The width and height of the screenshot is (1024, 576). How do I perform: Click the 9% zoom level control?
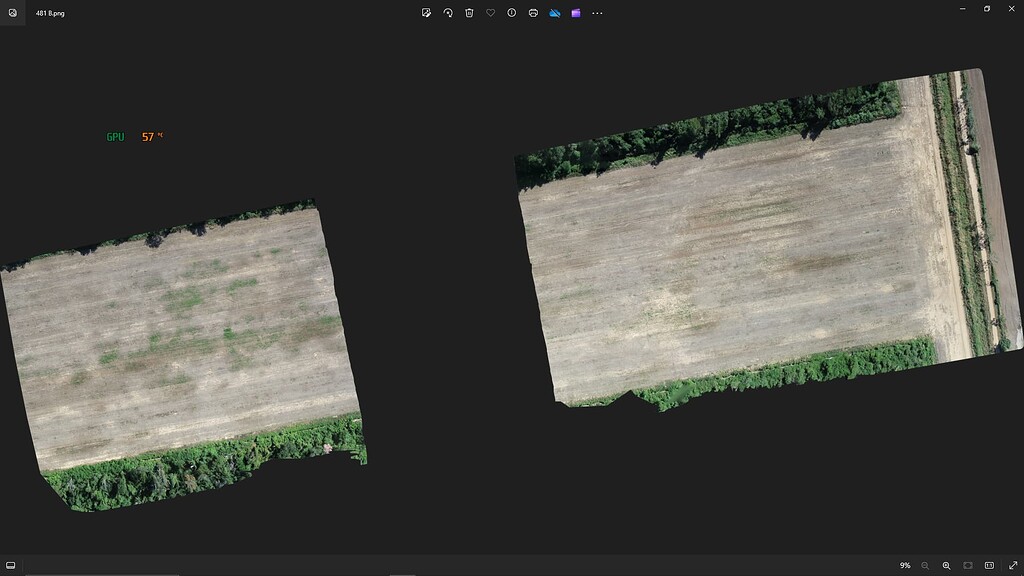coord(903,566)
